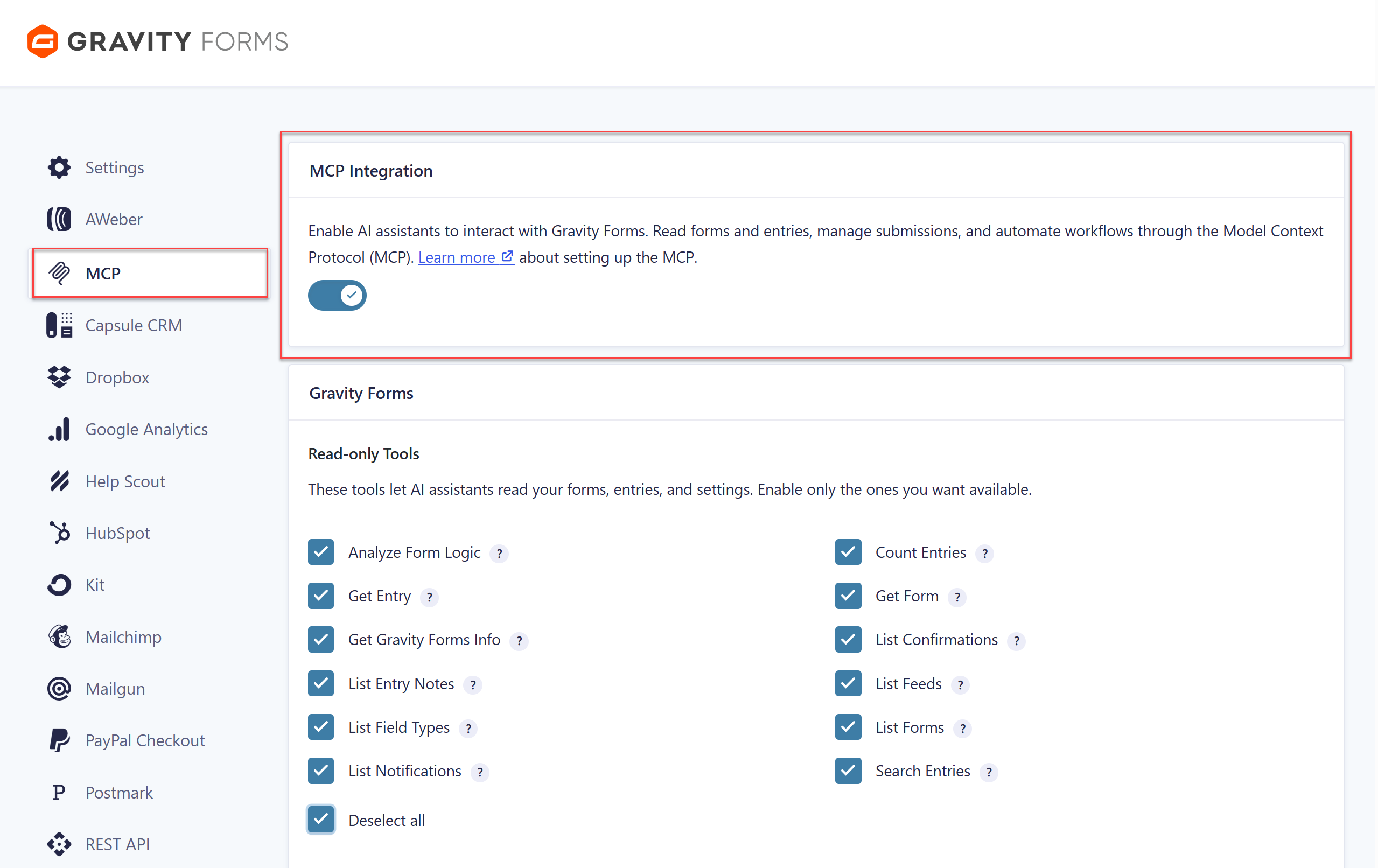Screen dimensions: 1378x868
Task: Click the Search Entries label
Action: click(x=922, y=771)
